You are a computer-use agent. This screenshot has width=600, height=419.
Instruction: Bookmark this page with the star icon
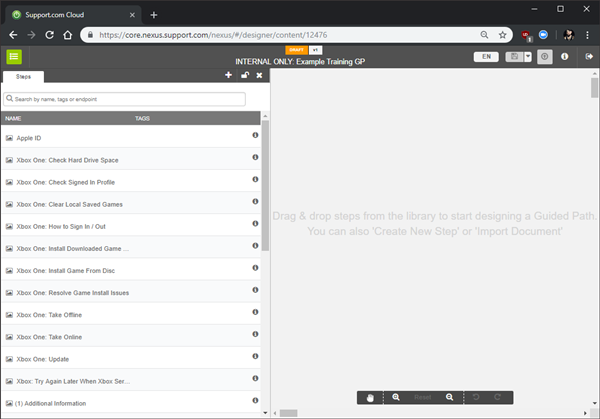502,35
